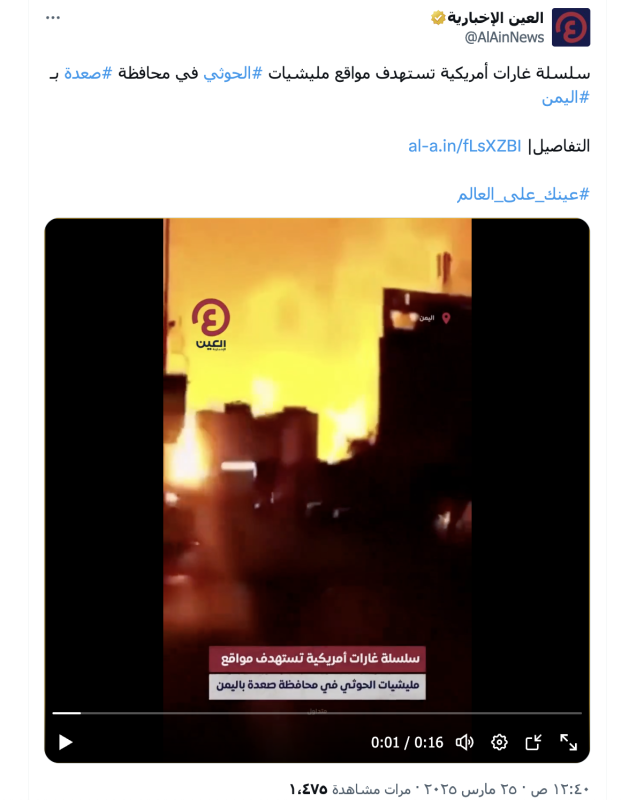Click the gold verified badge
621x800 pixels.
coord(438,18)
